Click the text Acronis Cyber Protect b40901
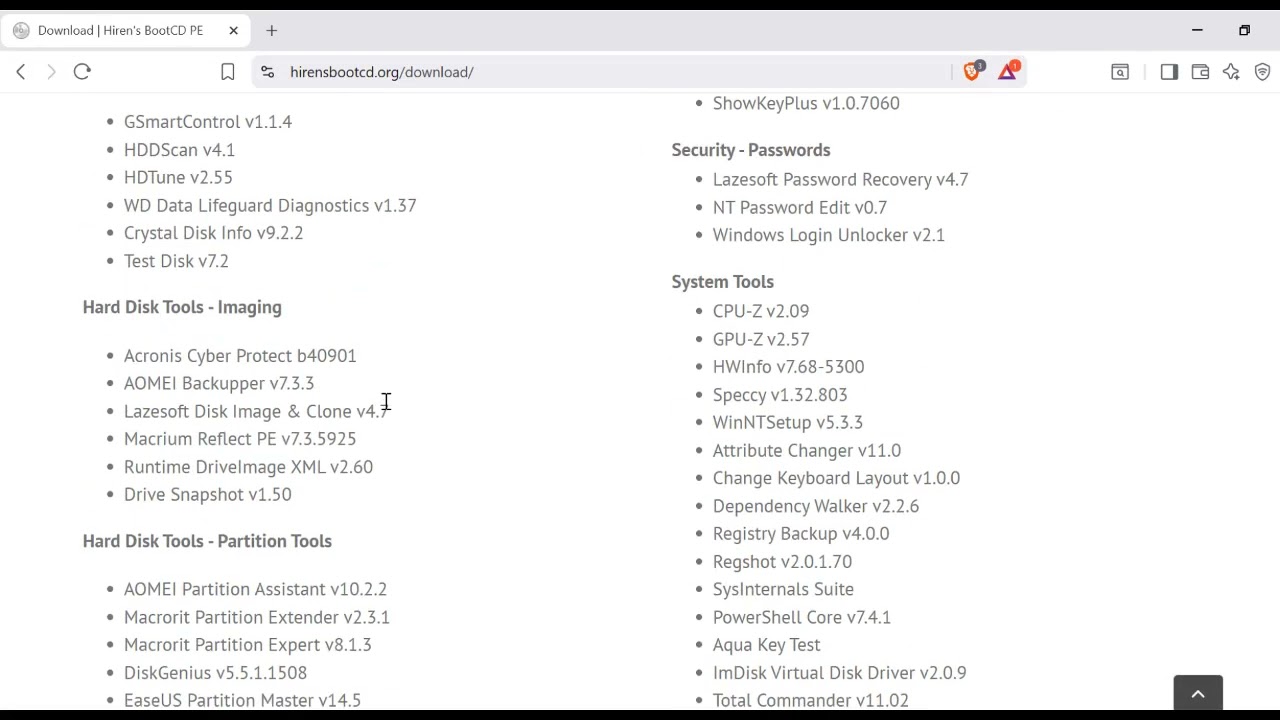 point(240,356)
